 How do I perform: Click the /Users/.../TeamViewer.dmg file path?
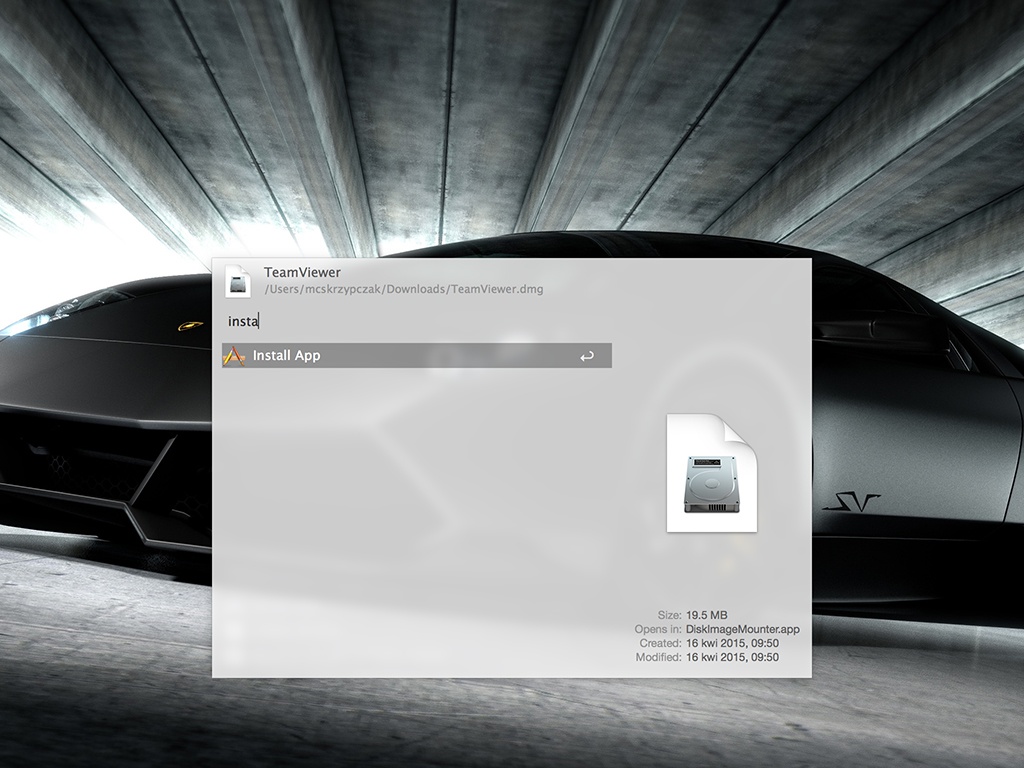403,289
